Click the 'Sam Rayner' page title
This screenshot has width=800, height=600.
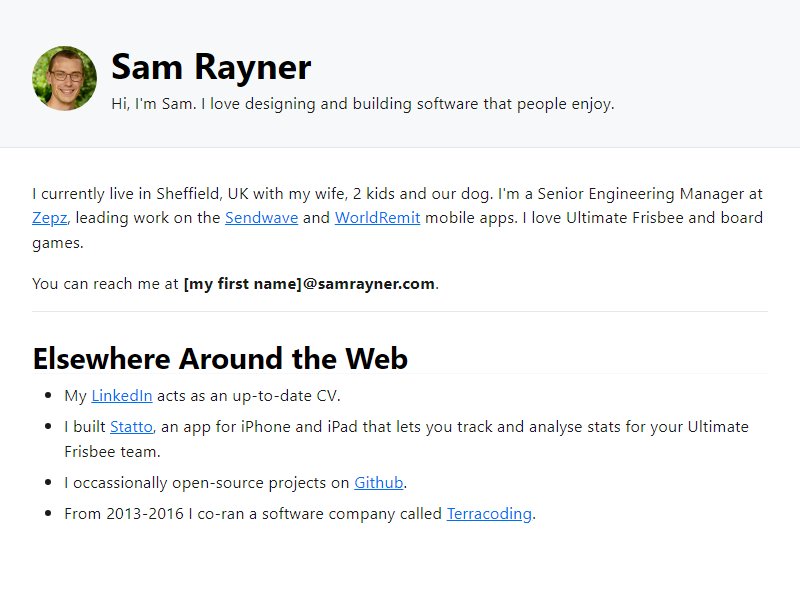click(211, 67)
